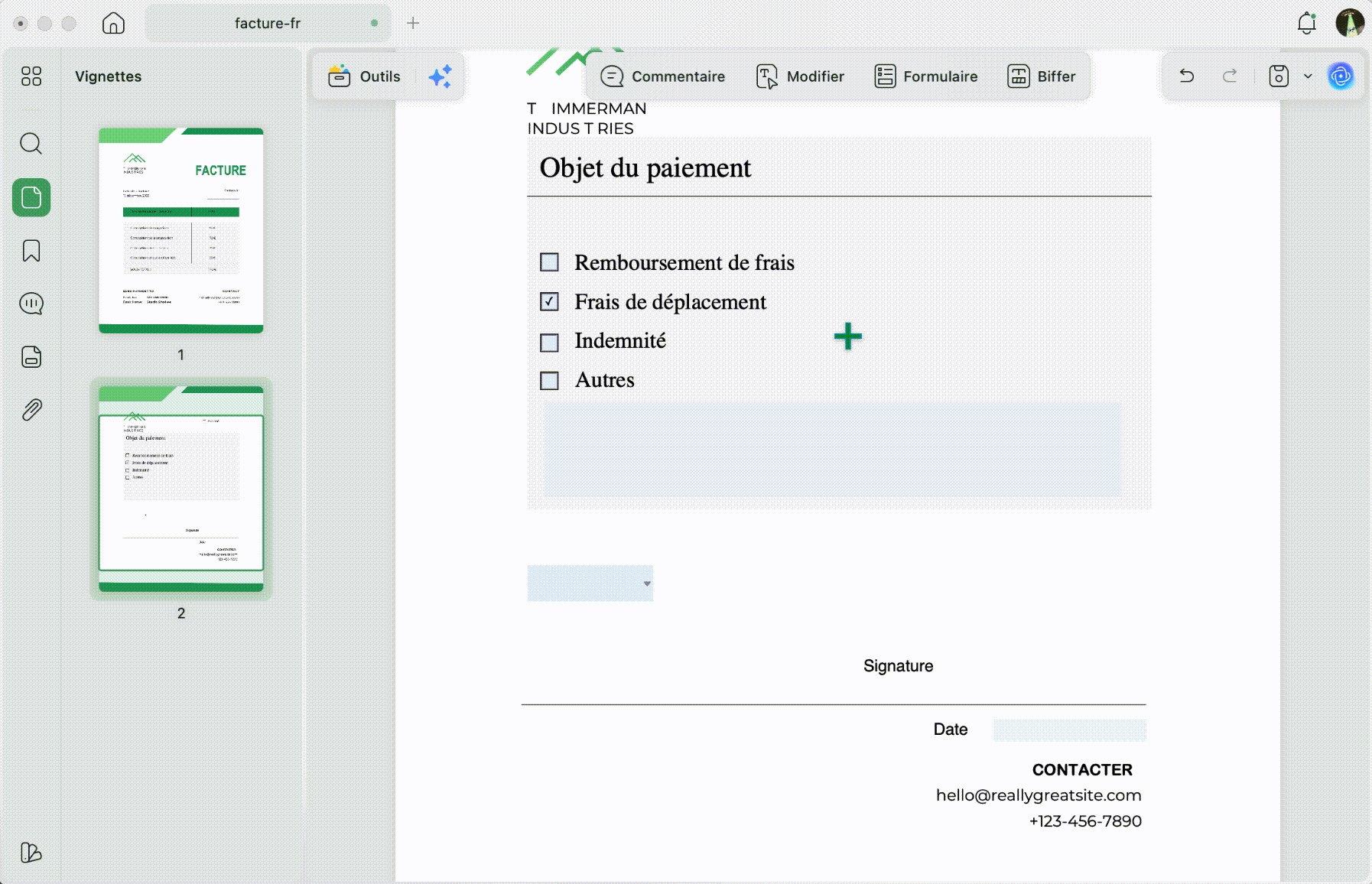Open the attachments paperclip panel
Viewport: 1372px width, 884px height.
pyautogui.click(x=31, y=410)
